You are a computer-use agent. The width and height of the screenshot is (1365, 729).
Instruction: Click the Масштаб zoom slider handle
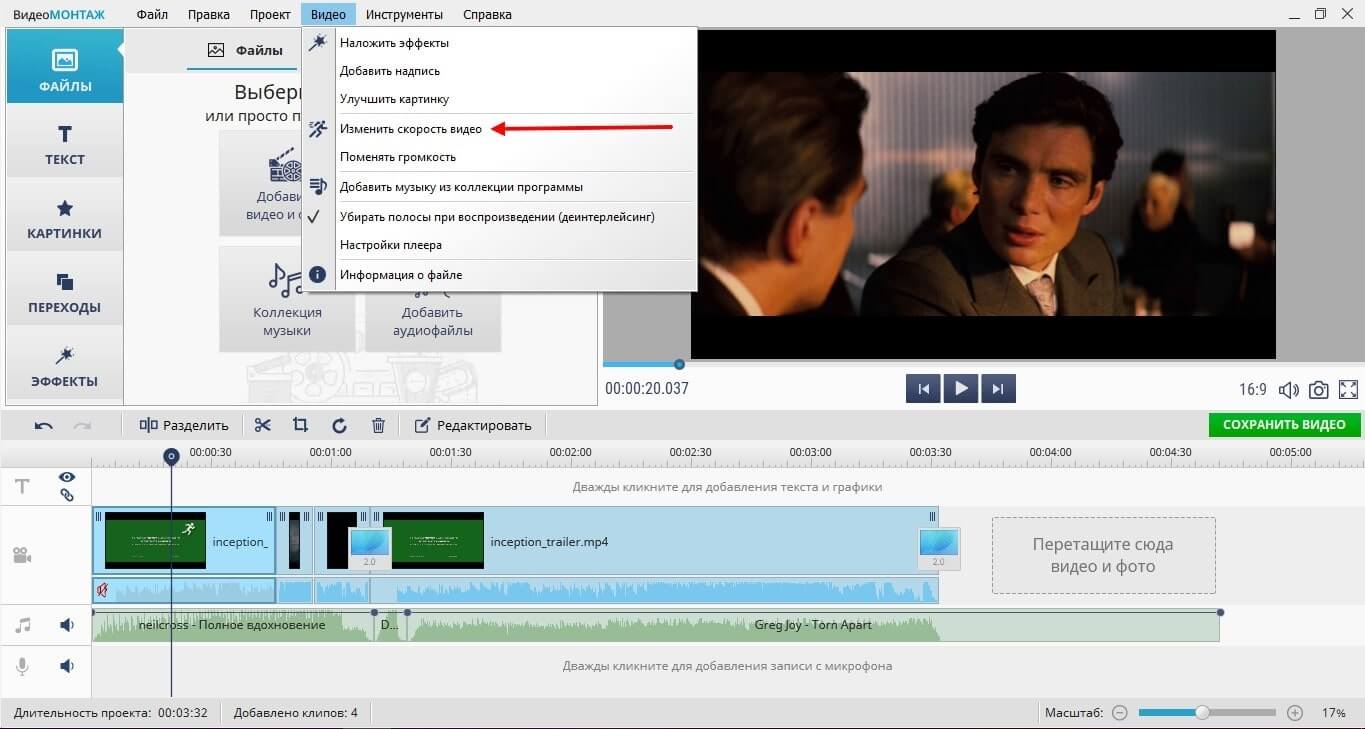[x=1202, y=713]
